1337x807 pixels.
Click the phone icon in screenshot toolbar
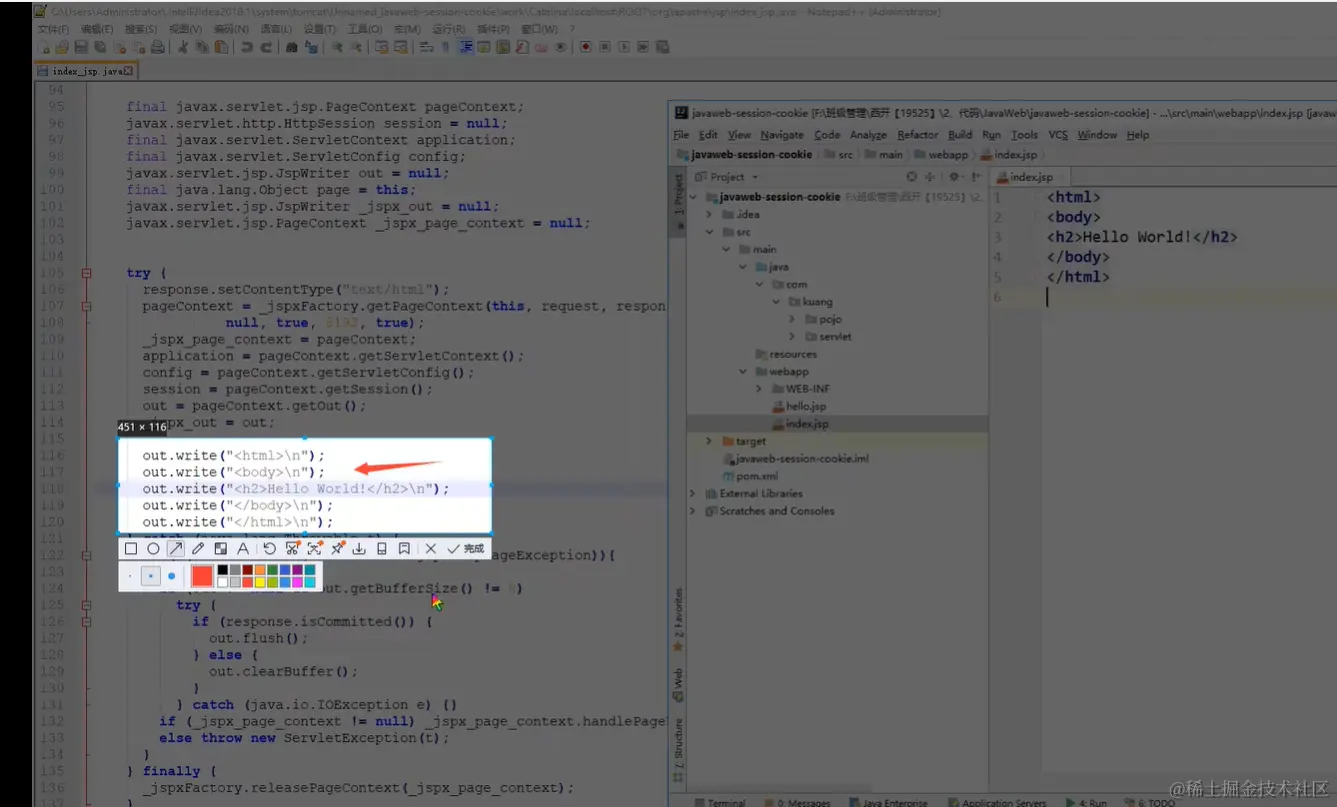tap(382, 549)
